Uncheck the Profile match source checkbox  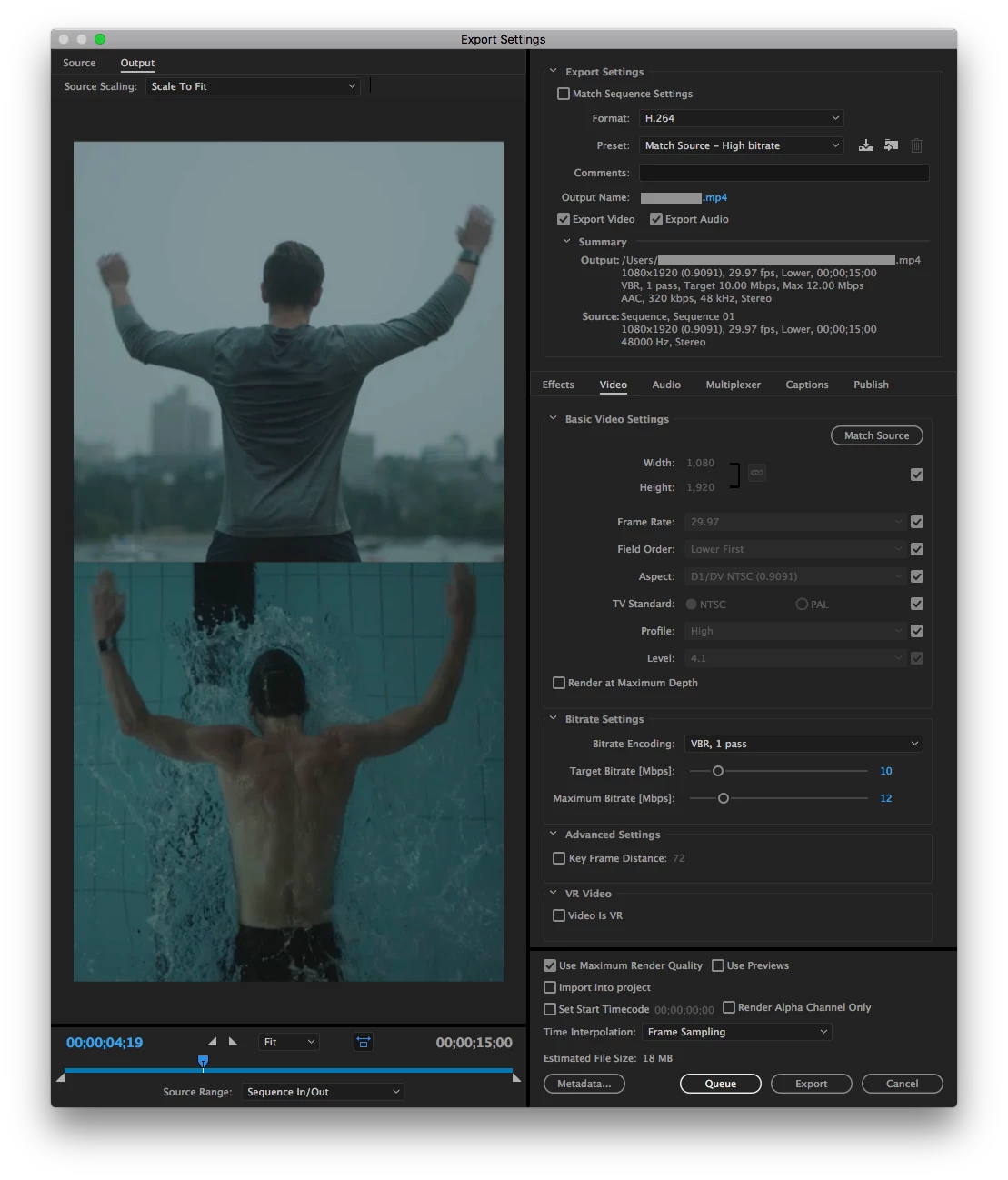[917, 631]
